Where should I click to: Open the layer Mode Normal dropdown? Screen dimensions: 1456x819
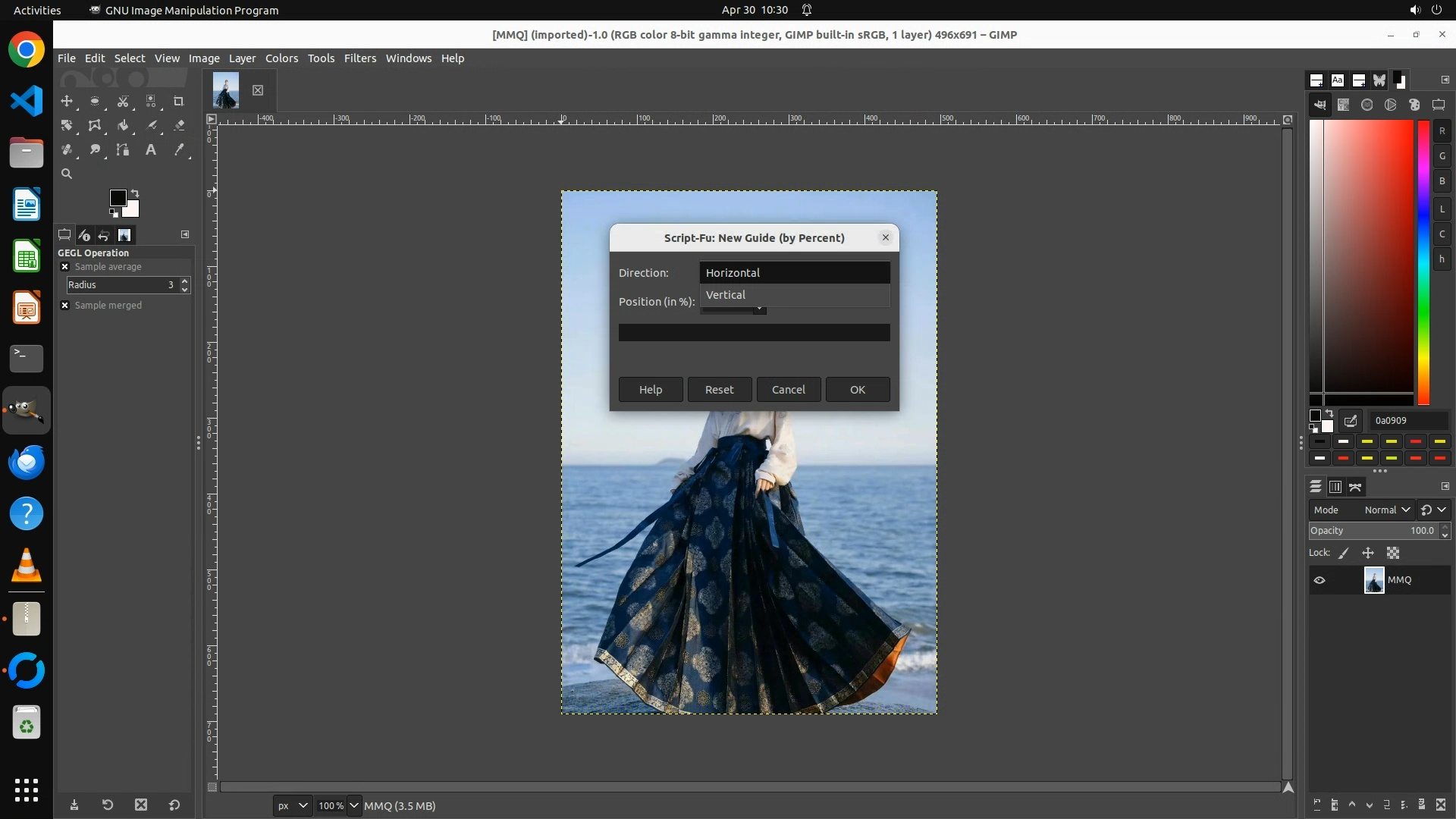(1387, 510)
